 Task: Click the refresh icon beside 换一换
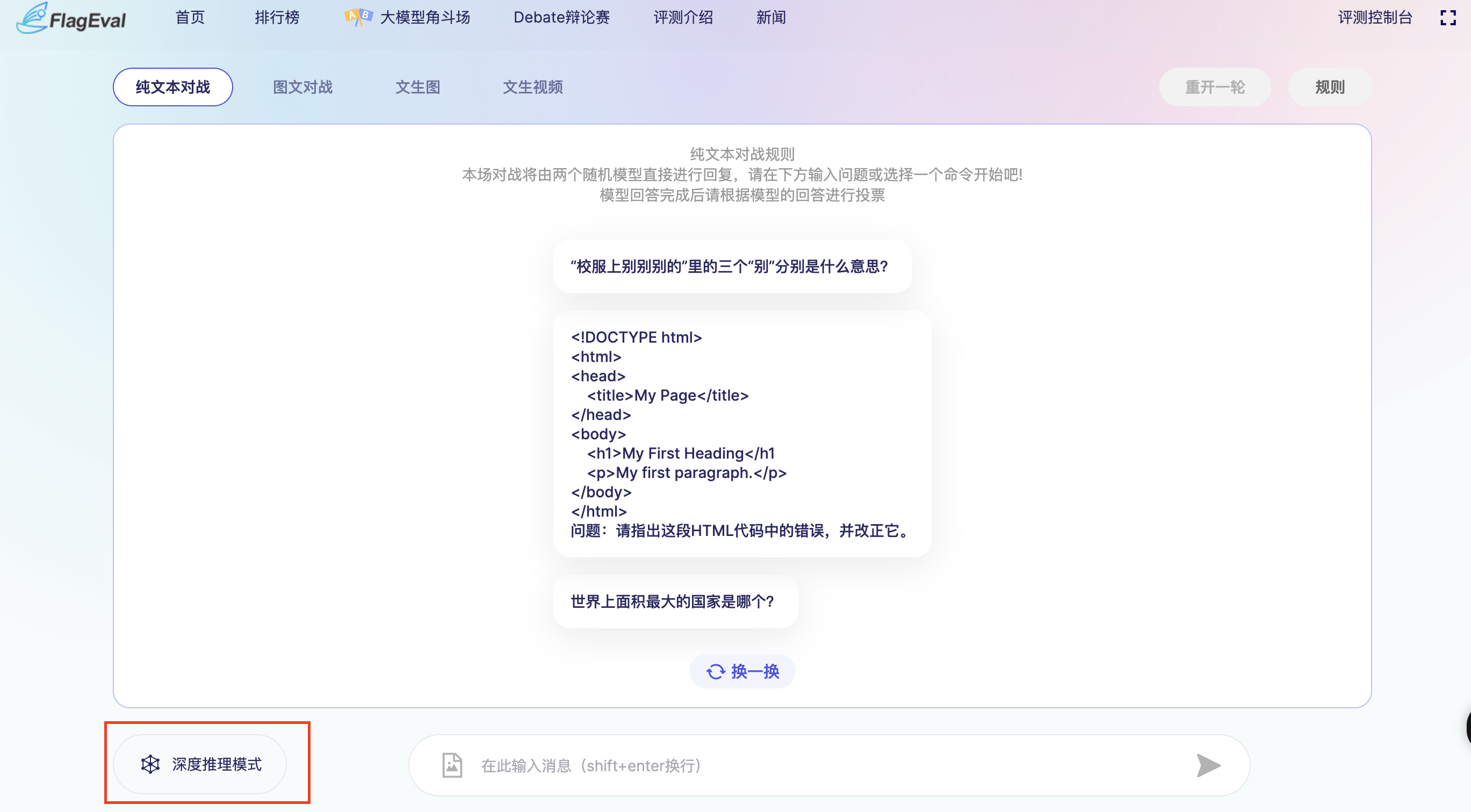coord(716,672)
